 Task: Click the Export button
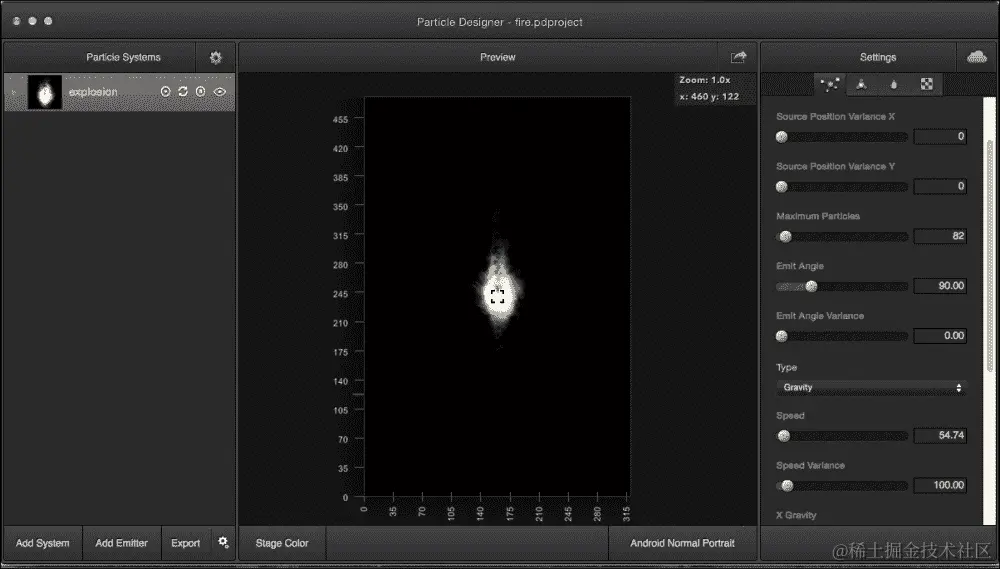(x=186, y=543)
